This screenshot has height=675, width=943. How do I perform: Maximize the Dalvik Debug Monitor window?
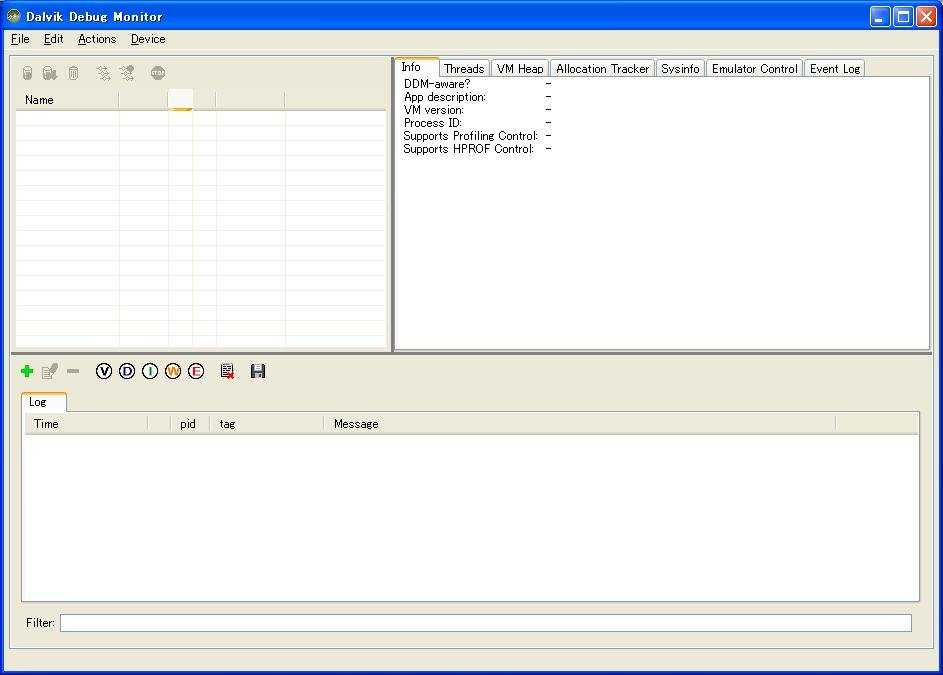pos(903,16)
